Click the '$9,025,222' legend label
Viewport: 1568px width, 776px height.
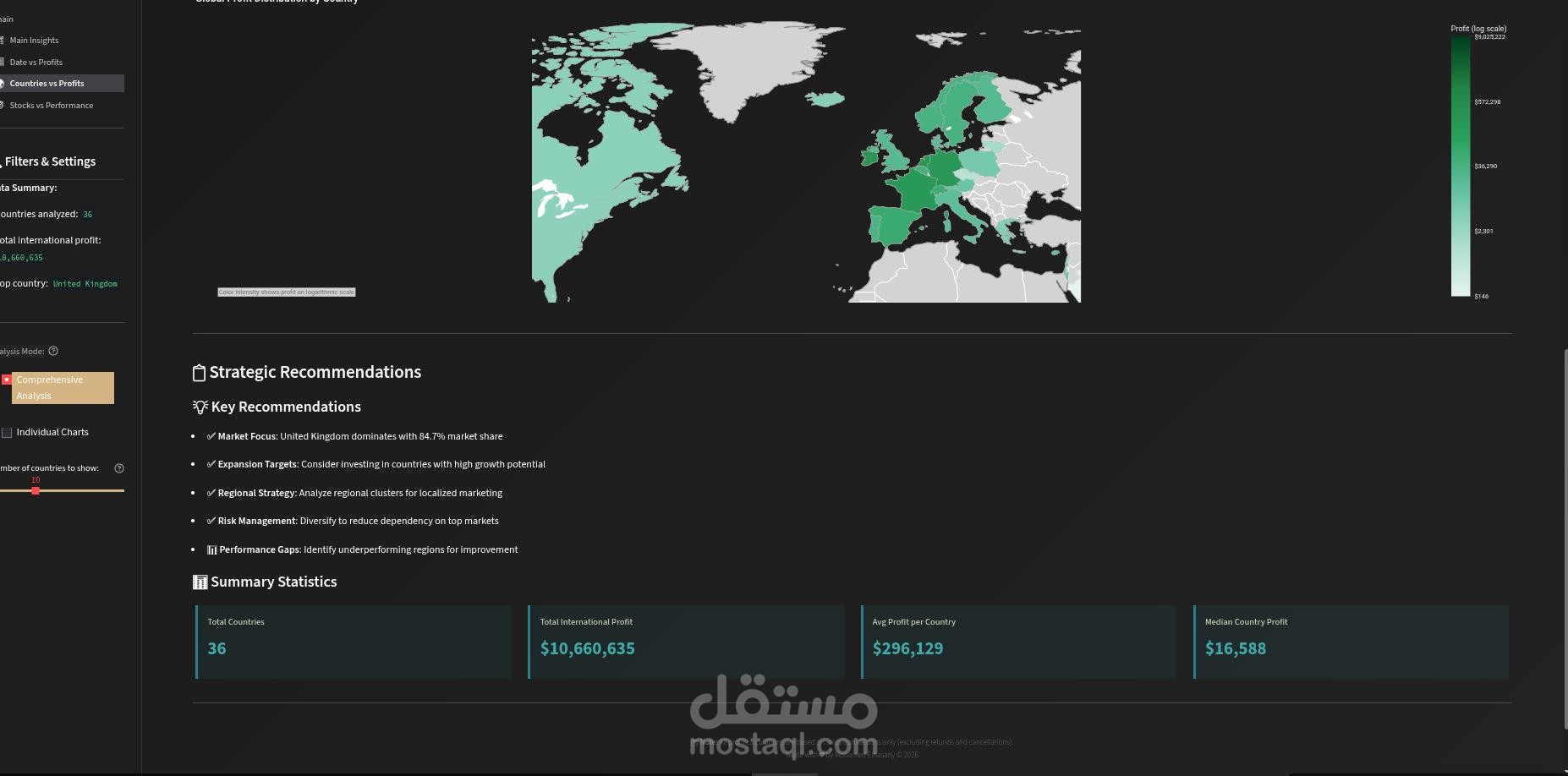pyautogui.click(x=1489, y=37)
